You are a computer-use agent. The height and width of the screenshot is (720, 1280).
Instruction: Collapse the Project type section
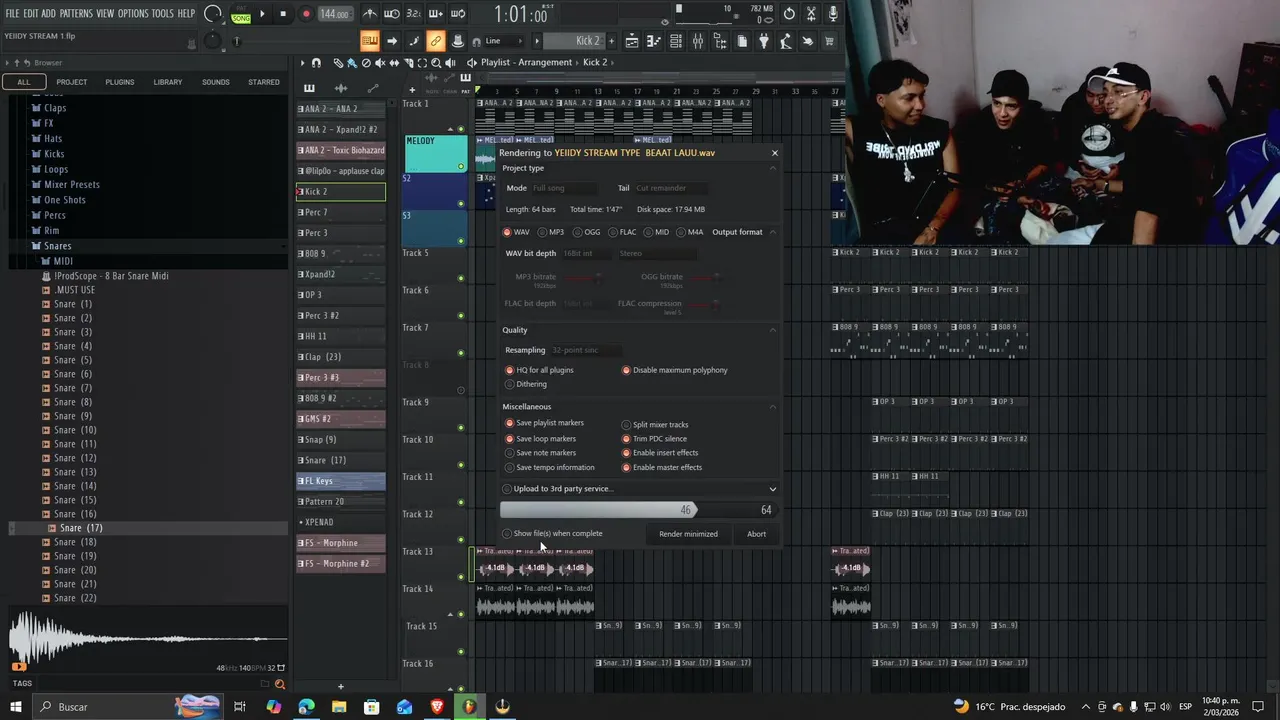pos(772,168)
